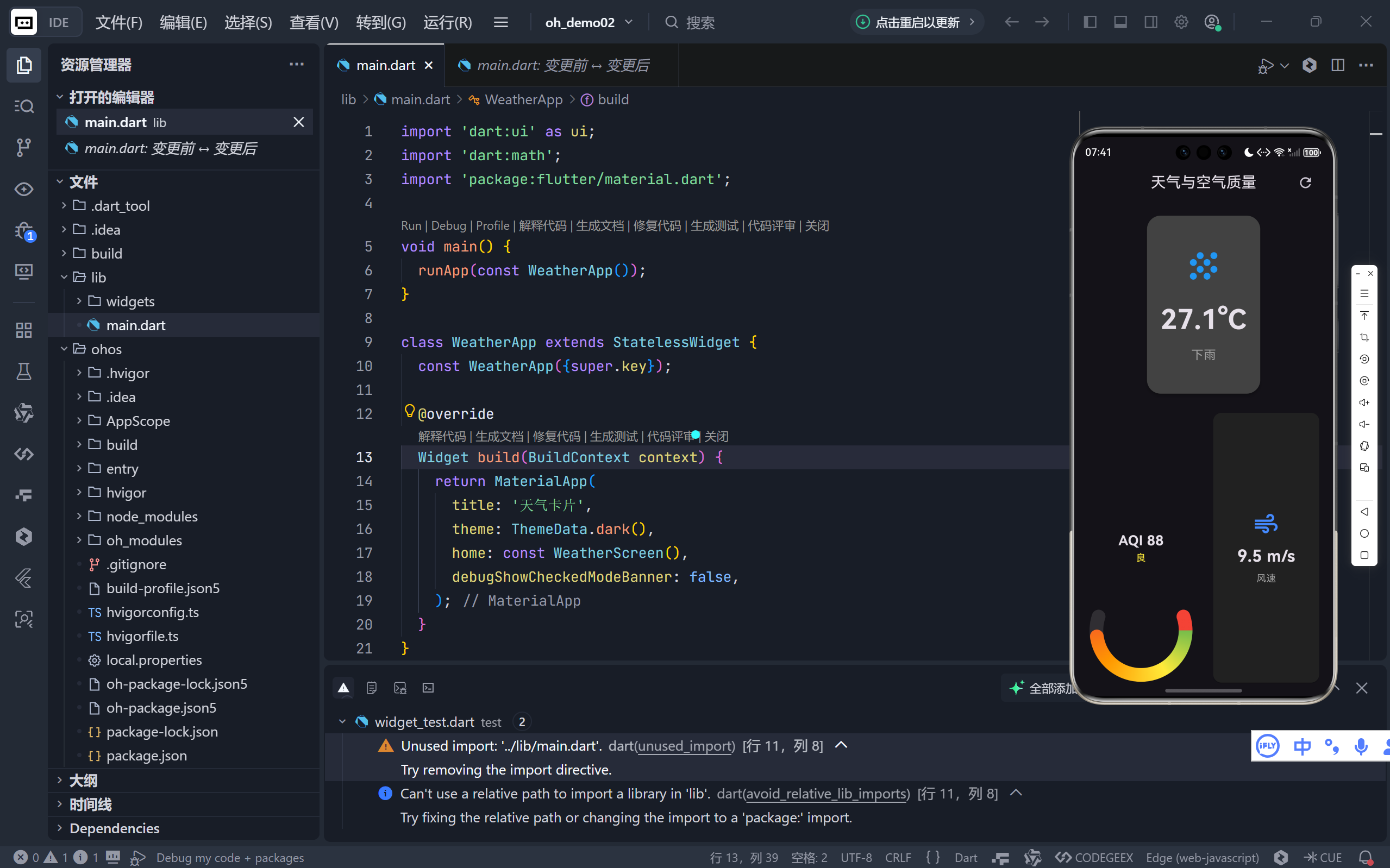Viewport: 1390px width, 868px height.
Task: Open the 运行(R) menu
Action: (x=447, y=22)
